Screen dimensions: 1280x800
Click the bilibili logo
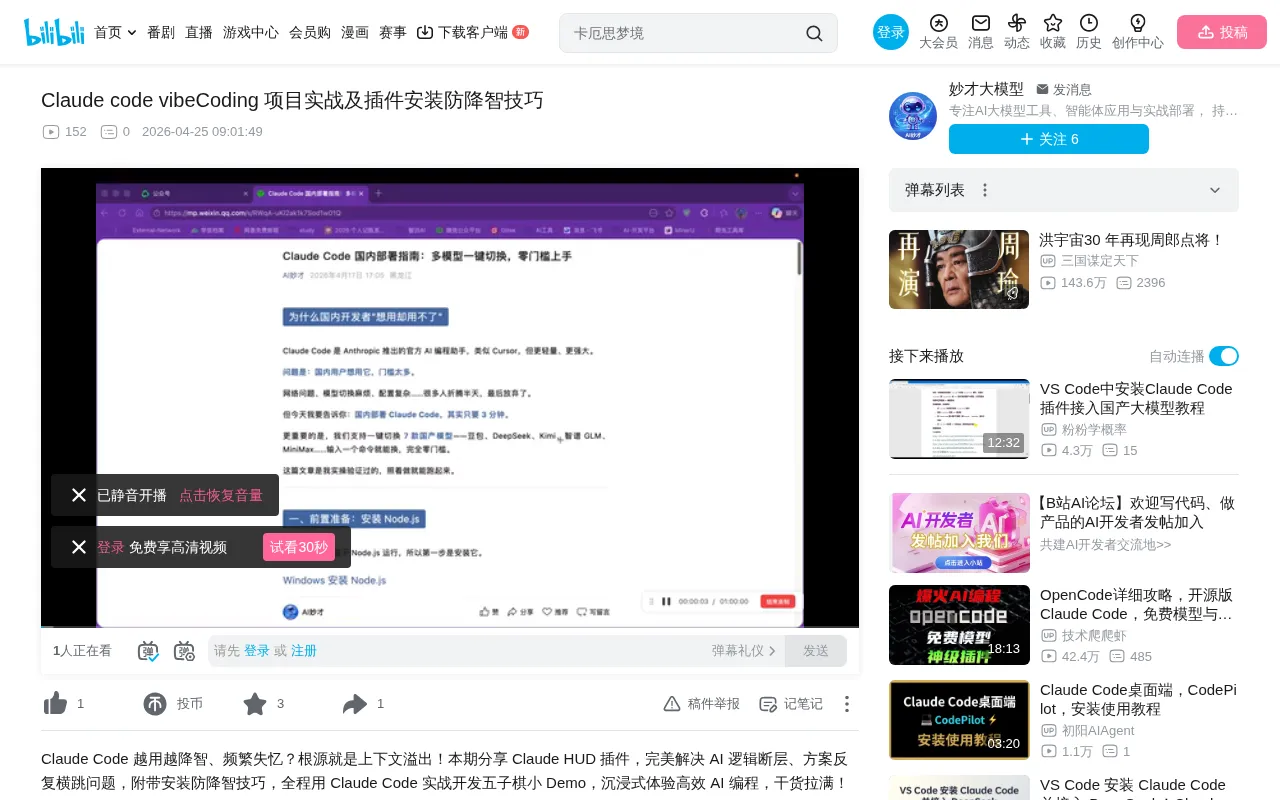(54, 32)
